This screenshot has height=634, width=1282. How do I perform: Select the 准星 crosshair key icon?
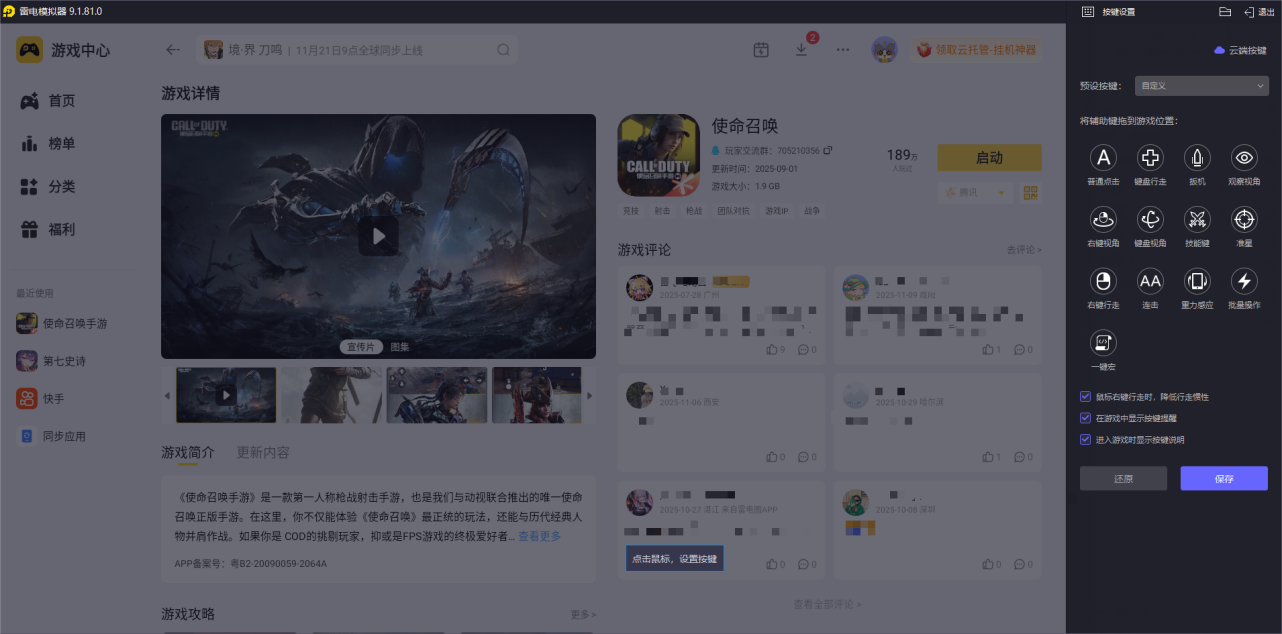1244,219
